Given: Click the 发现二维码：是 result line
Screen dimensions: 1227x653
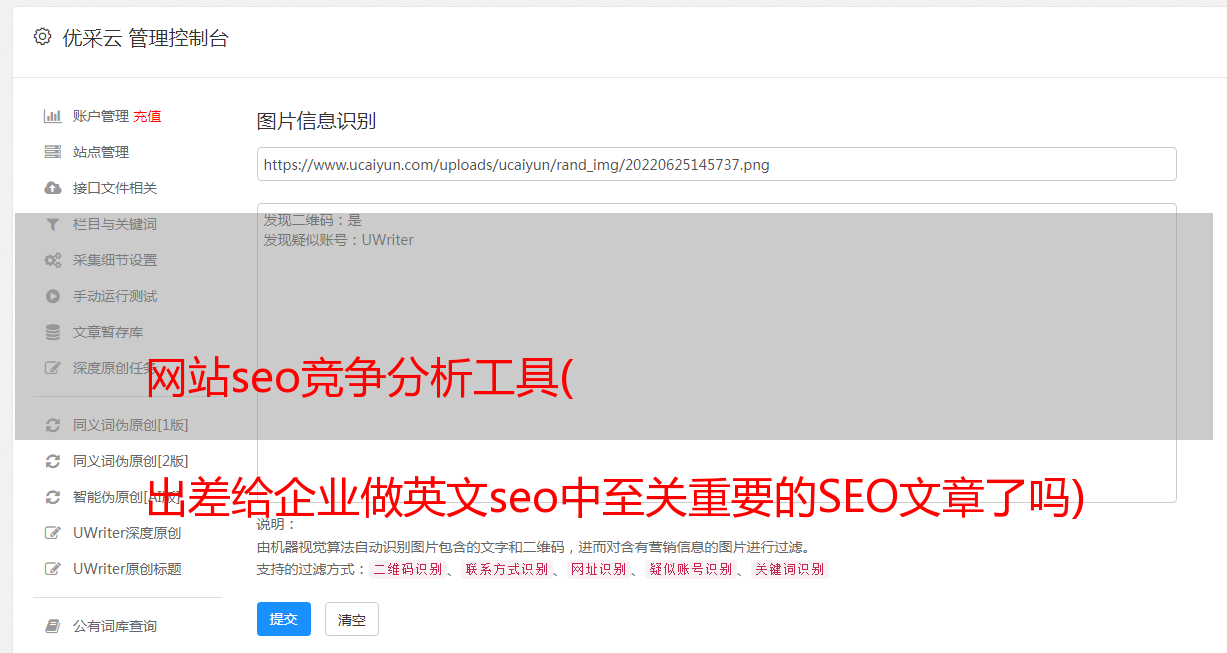Looking at the screenshot, I should [312, 220].
